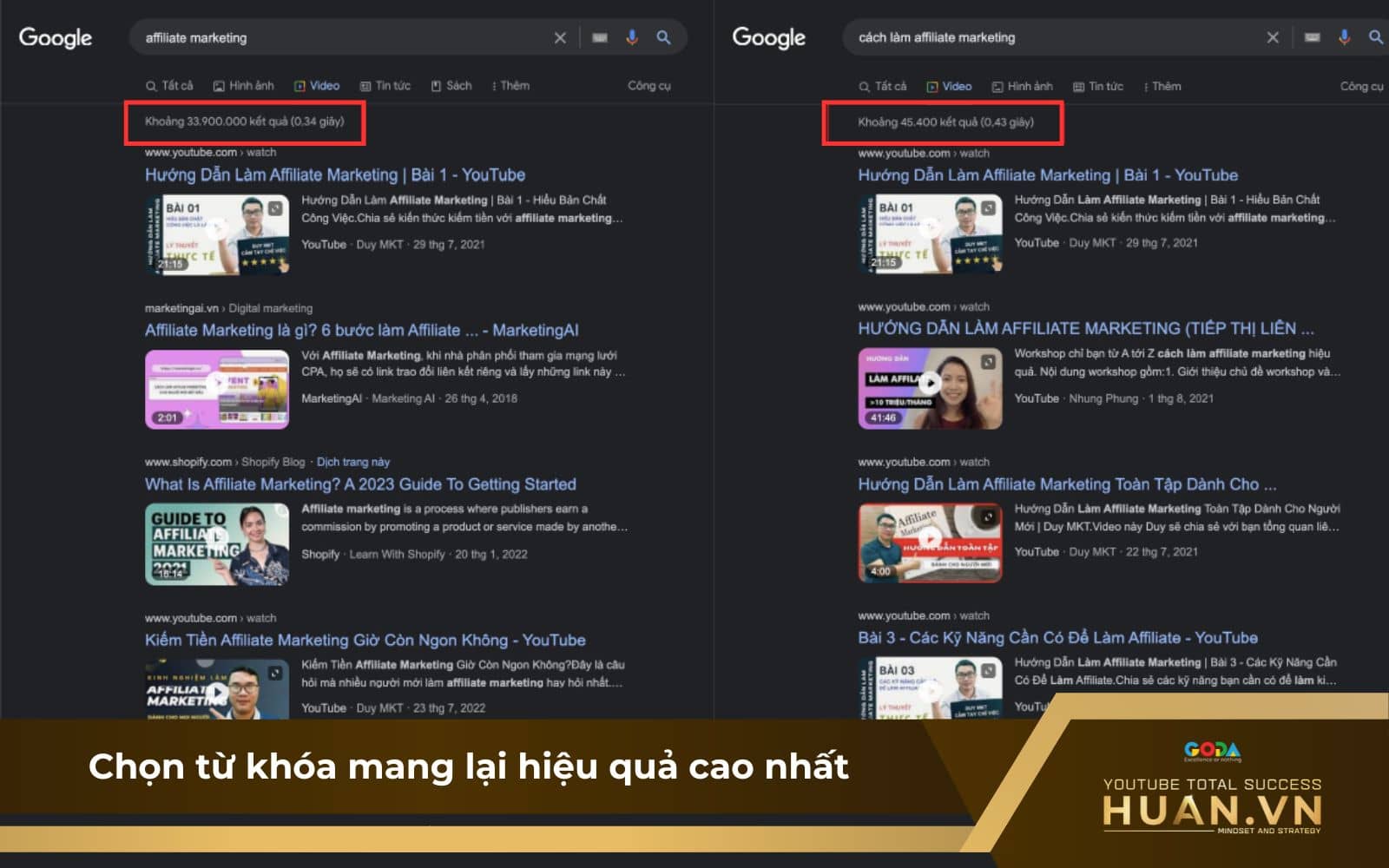The height and width of the screenshot is (868, 1389).
Task: Click the Google logo in left window
Action: (x=56, y=37)
